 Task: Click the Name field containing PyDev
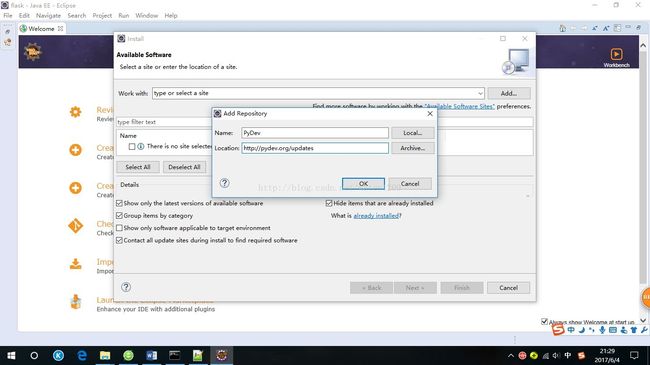[315, 133]
